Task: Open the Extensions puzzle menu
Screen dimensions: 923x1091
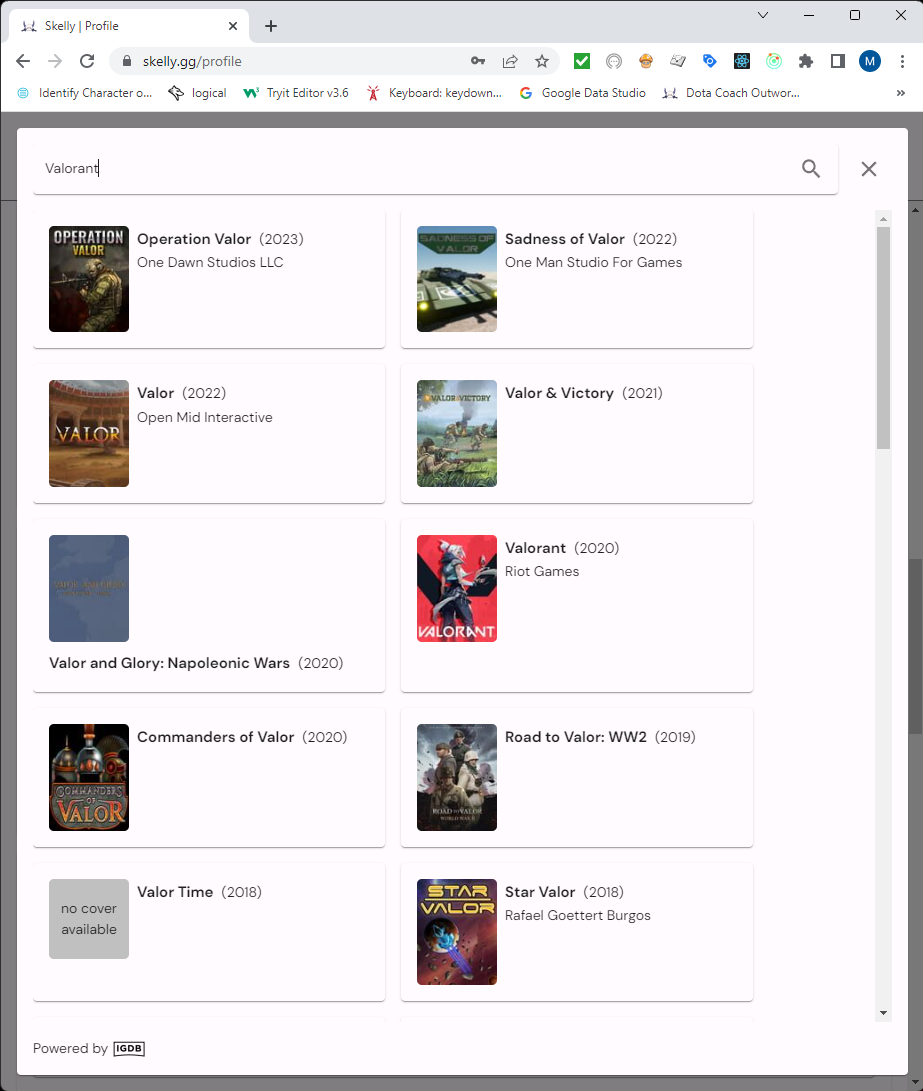Action: 805,61
